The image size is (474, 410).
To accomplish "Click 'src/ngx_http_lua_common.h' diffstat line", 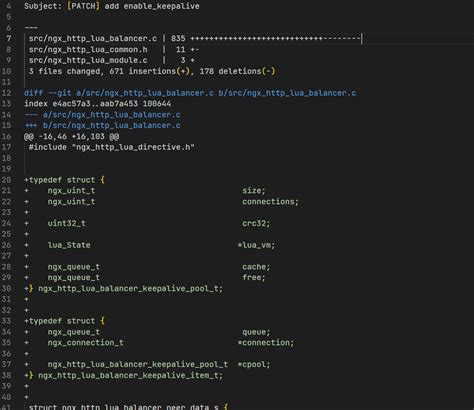I will click(114, 50).
